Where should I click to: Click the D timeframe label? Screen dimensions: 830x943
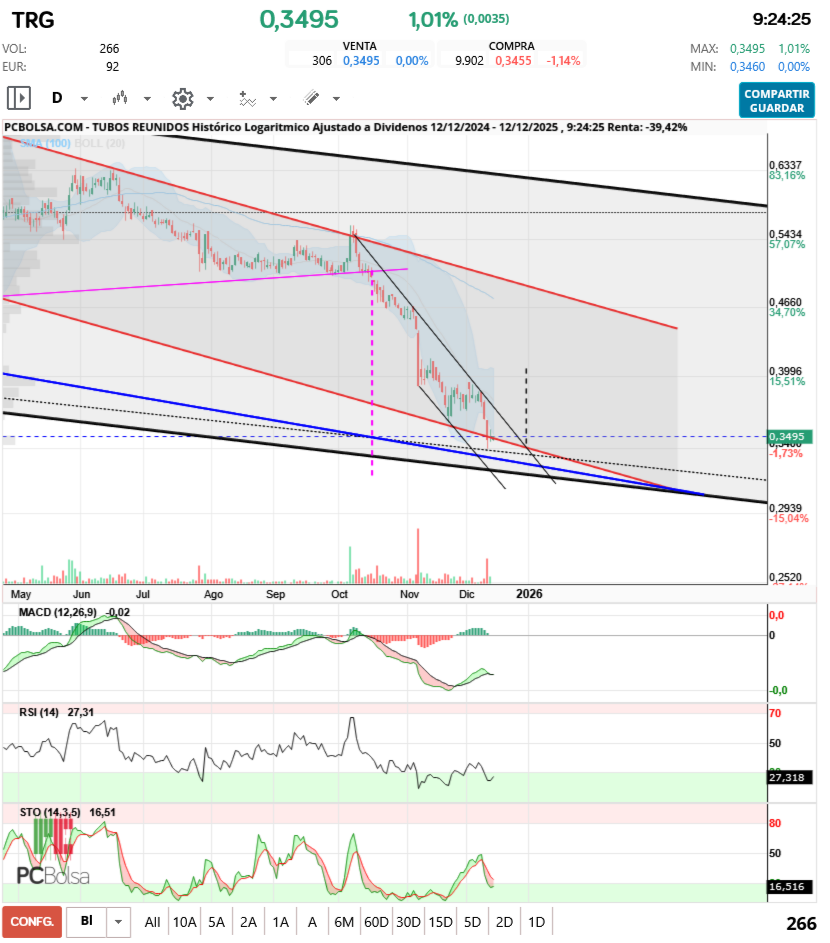57,98
